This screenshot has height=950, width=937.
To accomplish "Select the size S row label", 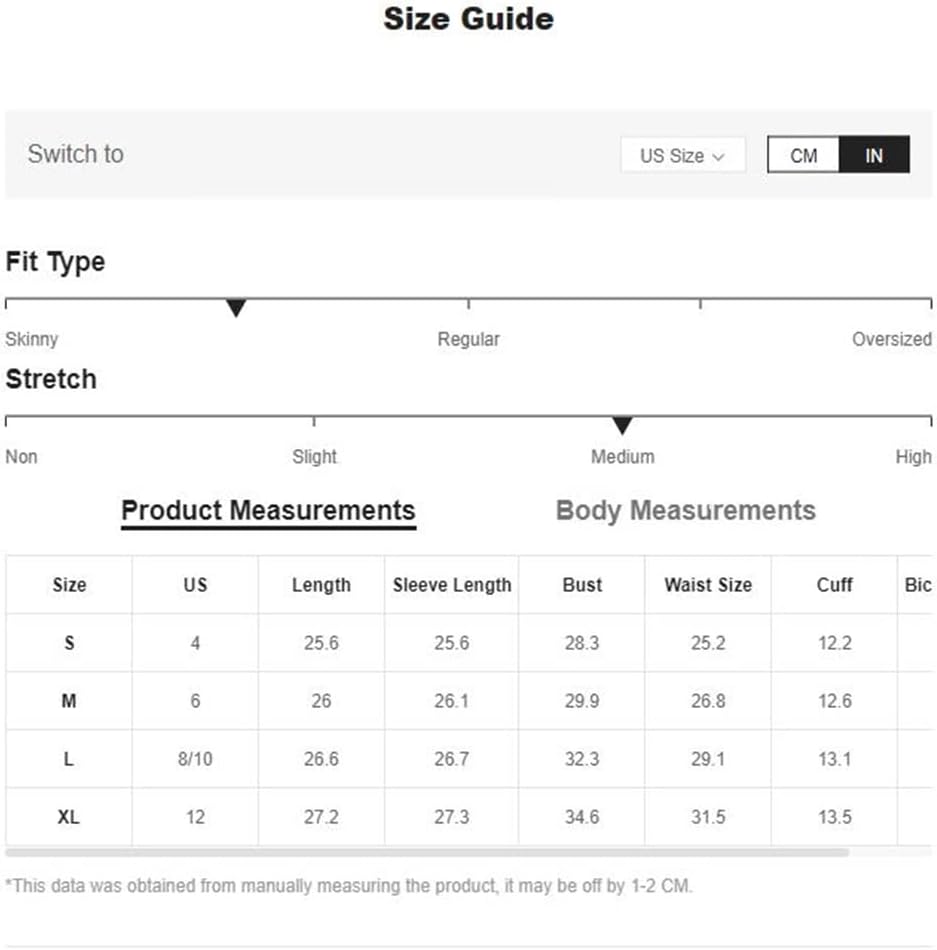I will [69, 643].
